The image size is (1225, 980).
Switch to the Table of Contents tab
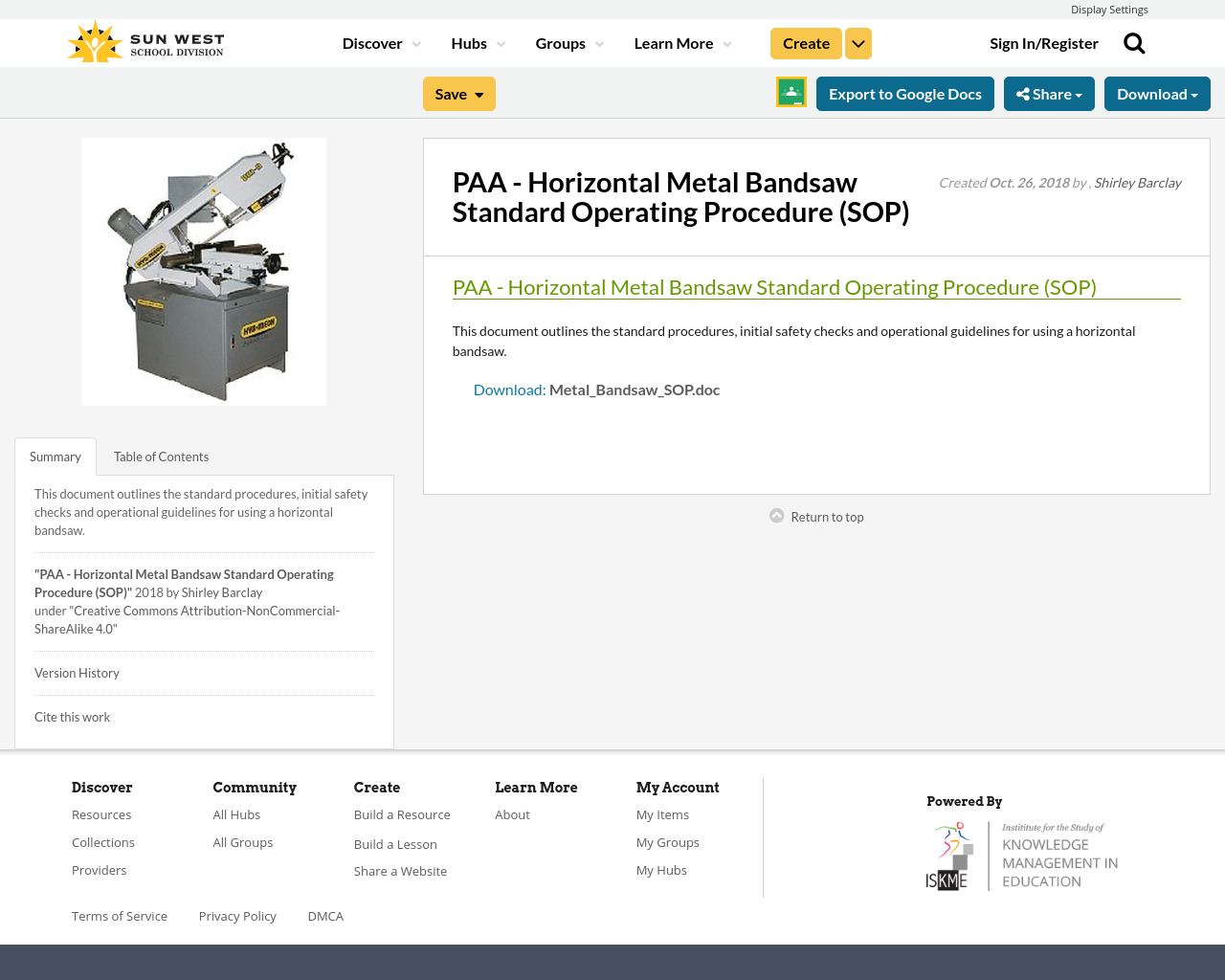(161, 456)
